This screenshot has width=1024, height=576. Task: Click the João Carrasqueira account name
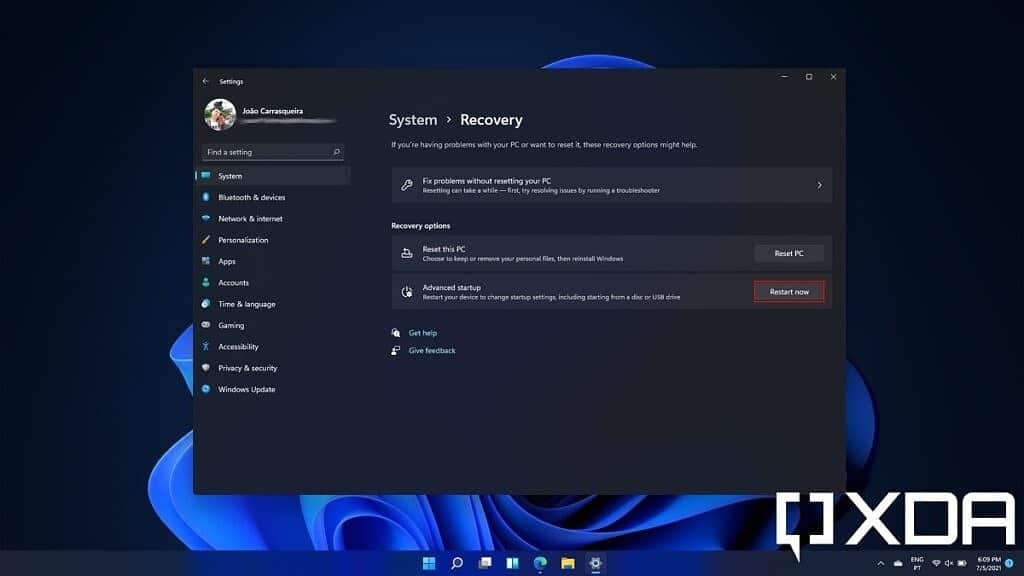pos(273,111)
